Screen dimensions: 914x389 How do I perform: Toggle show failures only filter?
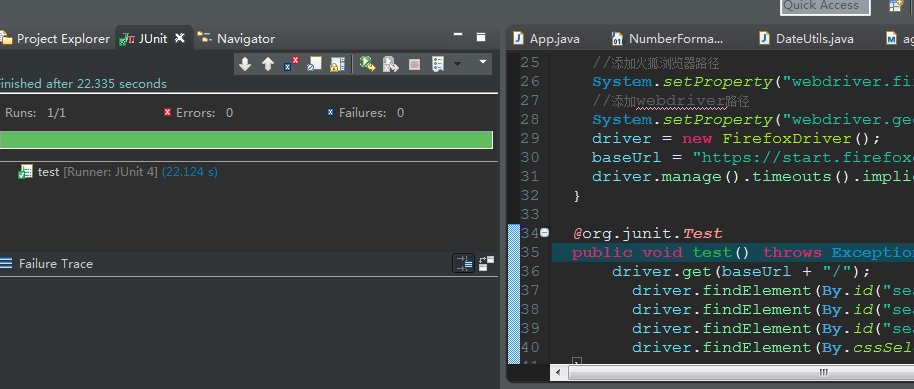291,64
